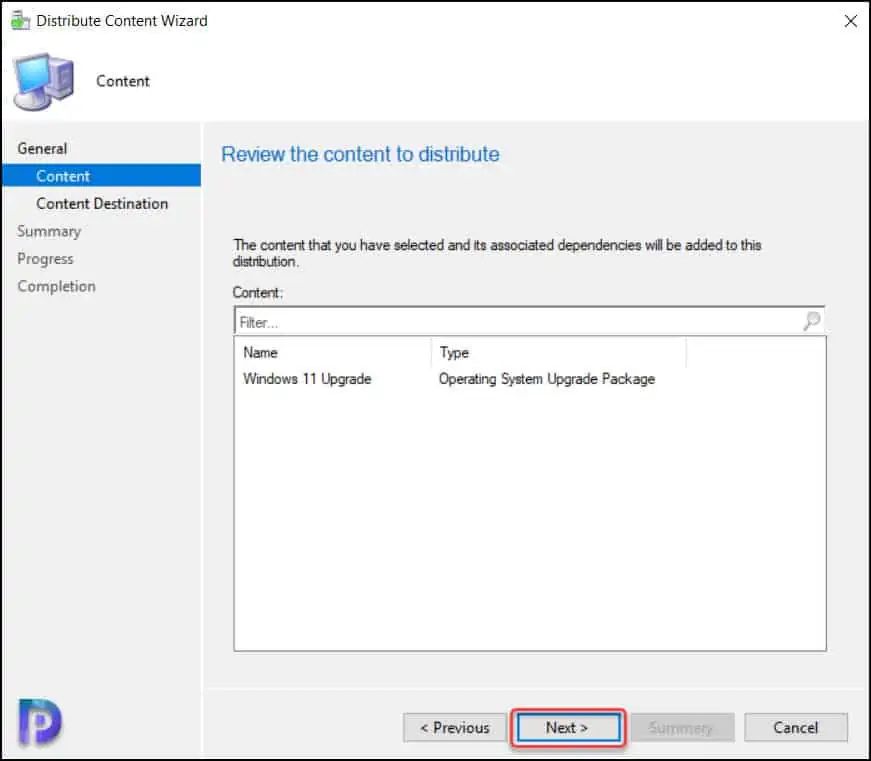Screen dimensions: 871x761
Task: Click the Review the content to distribute heading
Action: 361,154
